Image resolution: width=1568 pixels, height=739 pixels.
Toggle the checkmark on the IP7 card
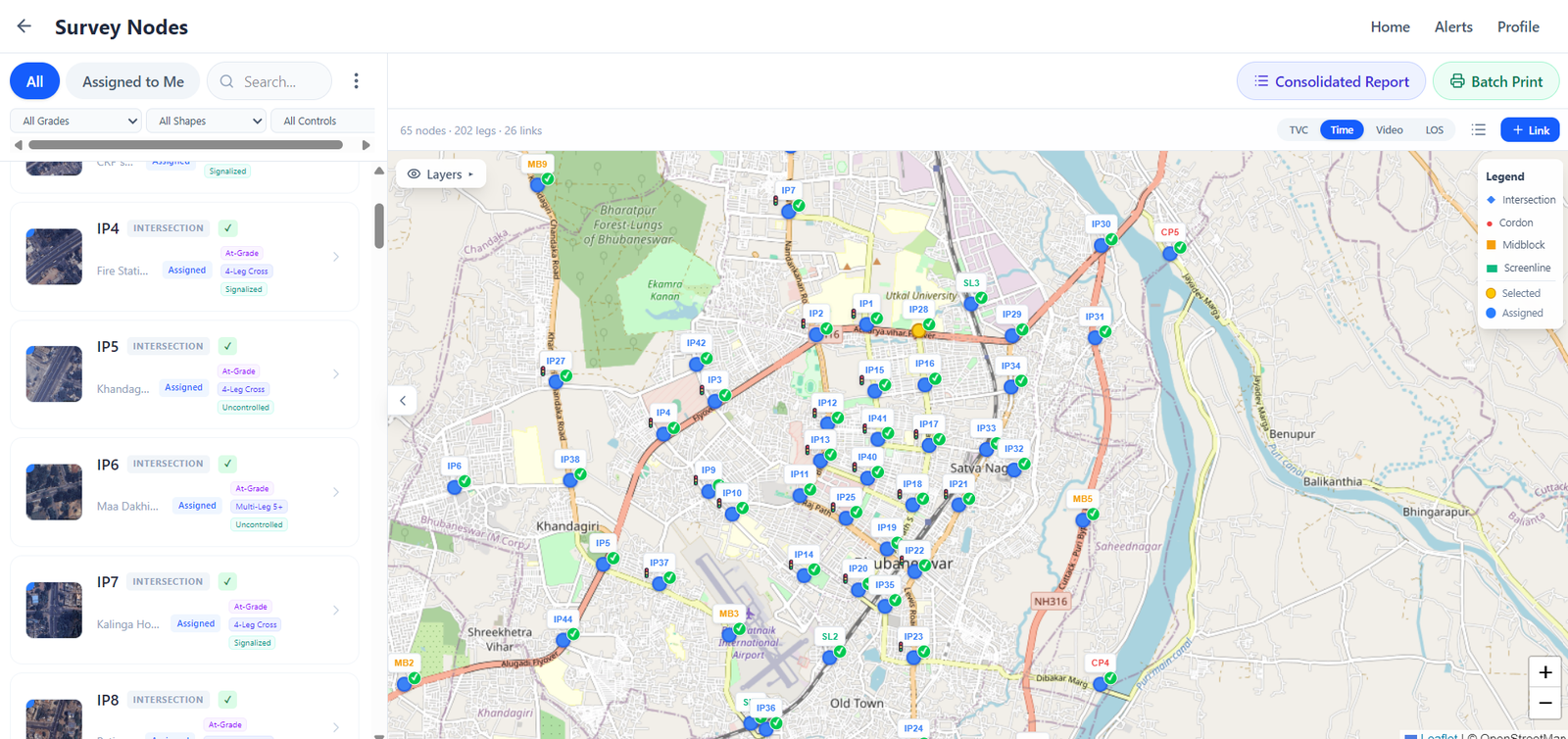click(x=227, y=581)
